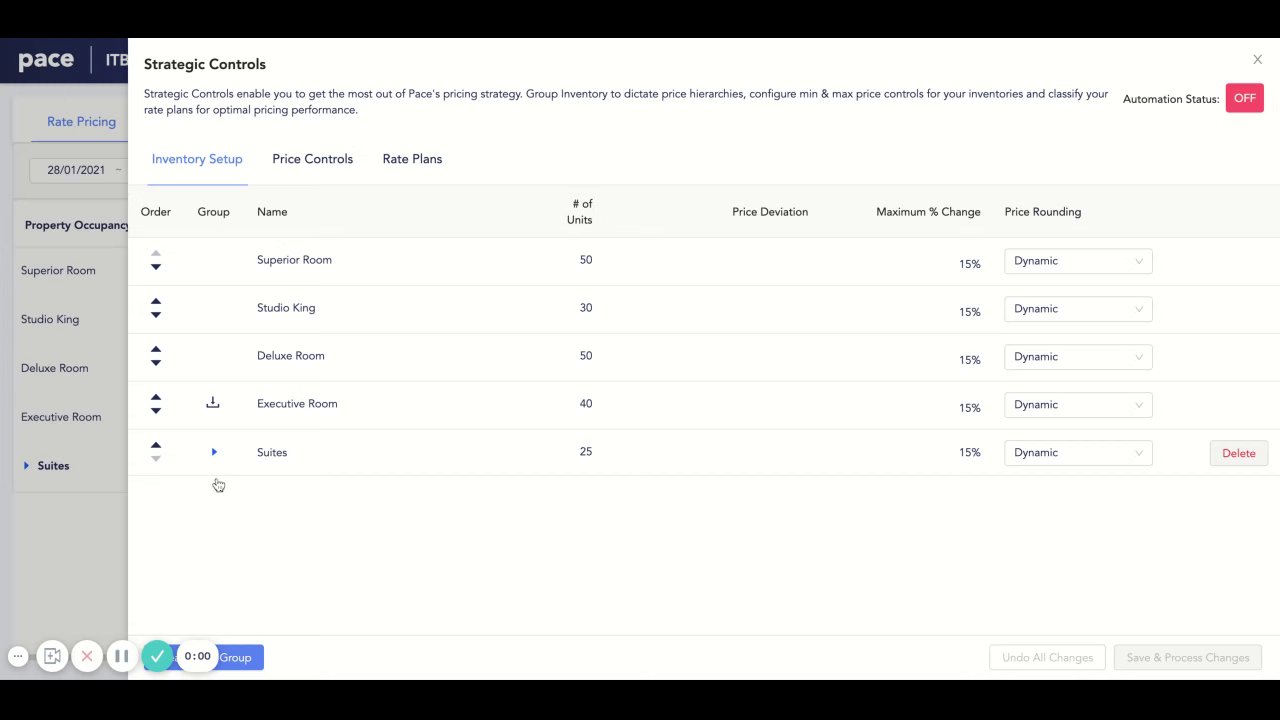The image size is (1280, 720).
Task: Move Superior Room down in order
Action: pyautogui.click(x=156, y=267)
